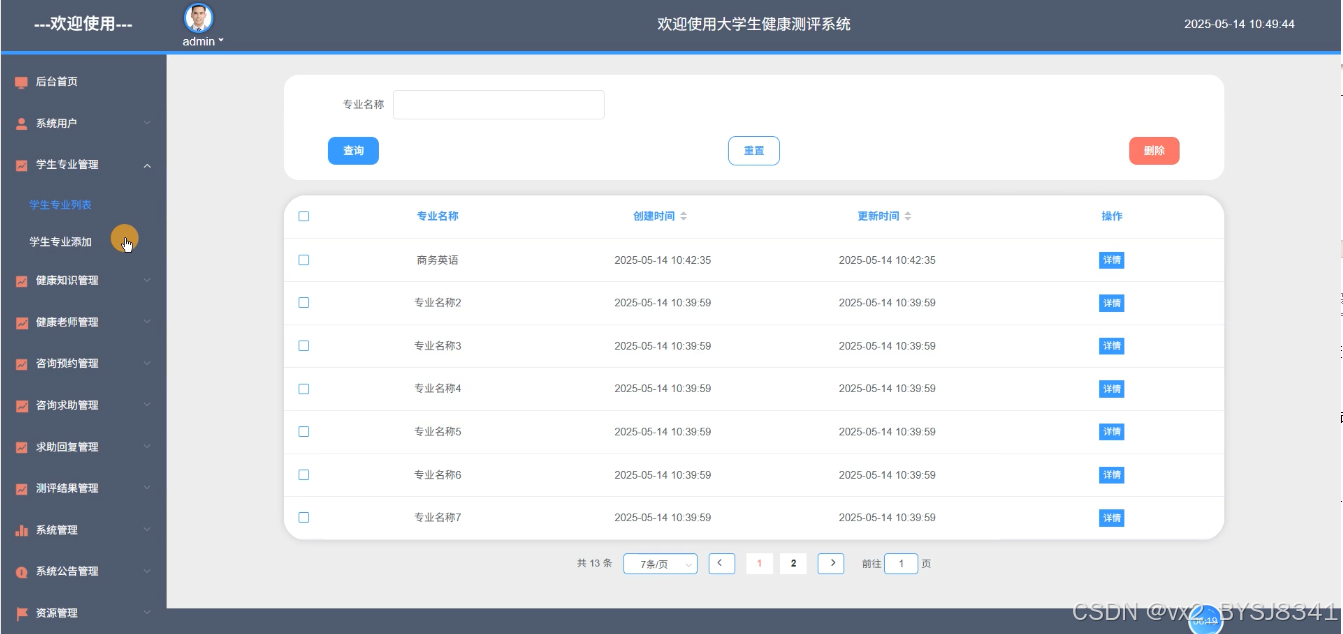
Task: Expand the 健康知识管理 menu chevron
Action: tap(147, 281)
